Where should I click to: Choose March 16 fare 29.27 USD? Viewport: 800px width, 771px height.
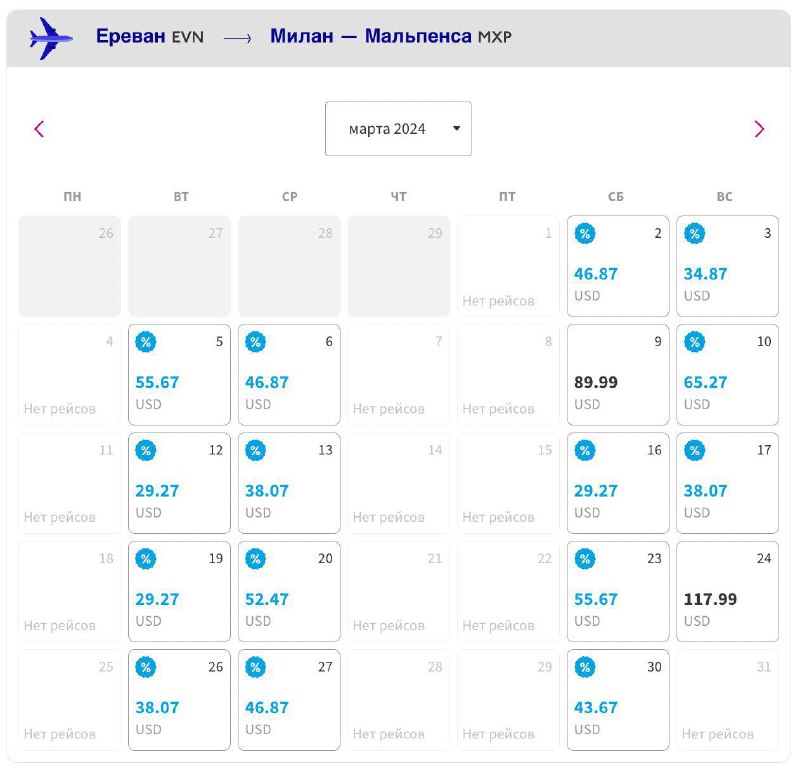click(618, 483)
